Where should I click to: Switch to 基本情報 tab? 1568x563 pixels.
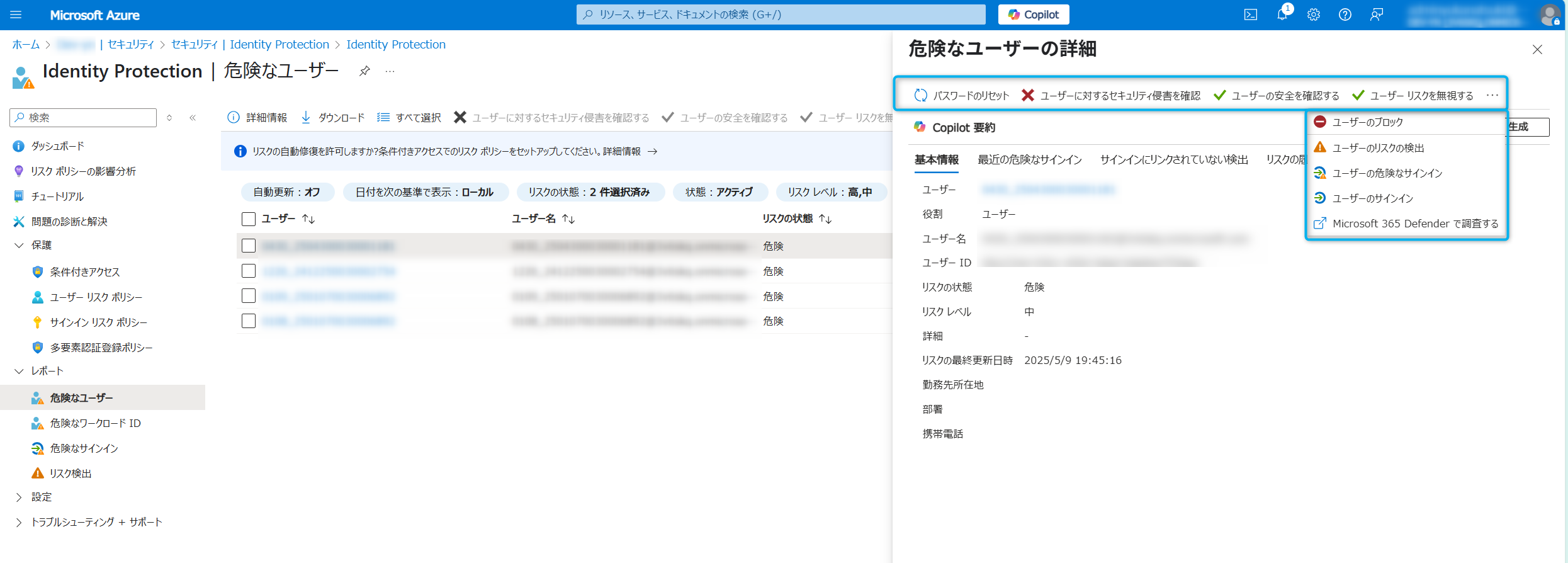click(936, 160)
